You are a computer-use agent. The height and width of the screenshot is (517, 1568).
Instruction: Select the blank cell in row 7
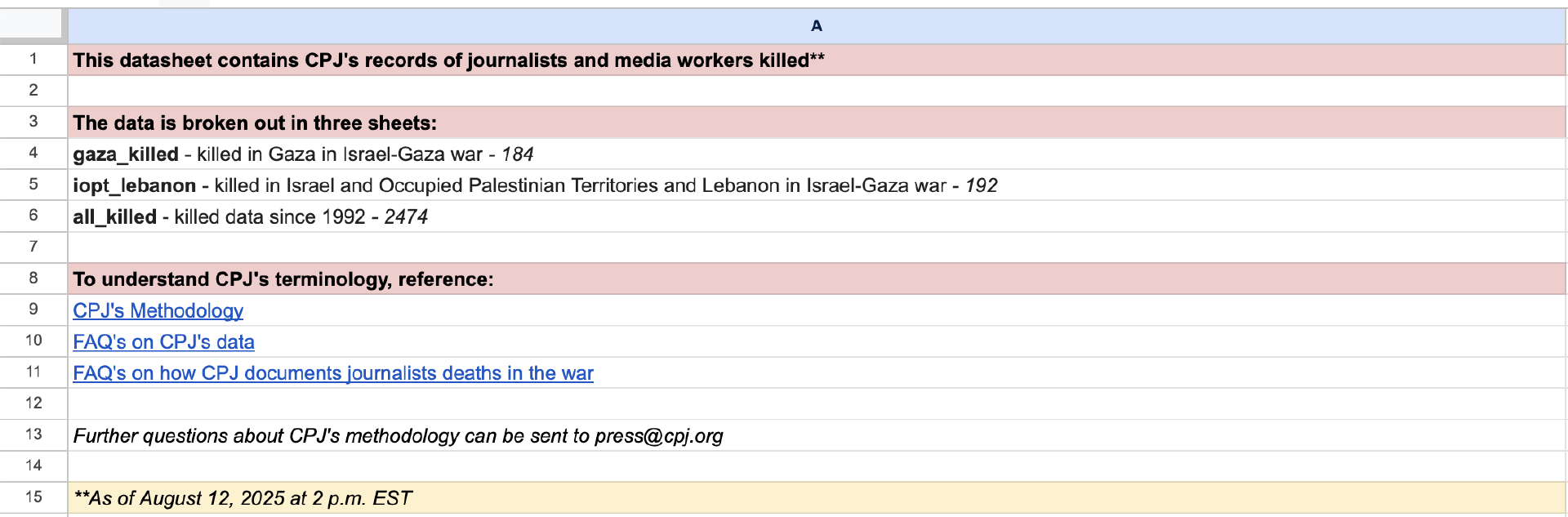click(816, 247)
